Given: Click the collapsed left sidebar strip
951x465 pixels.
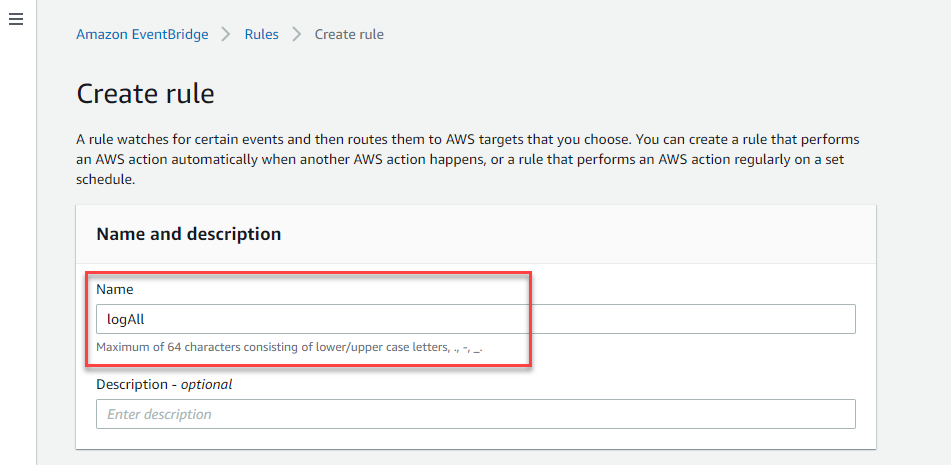Looking at the screenshot, I should 18,243.
